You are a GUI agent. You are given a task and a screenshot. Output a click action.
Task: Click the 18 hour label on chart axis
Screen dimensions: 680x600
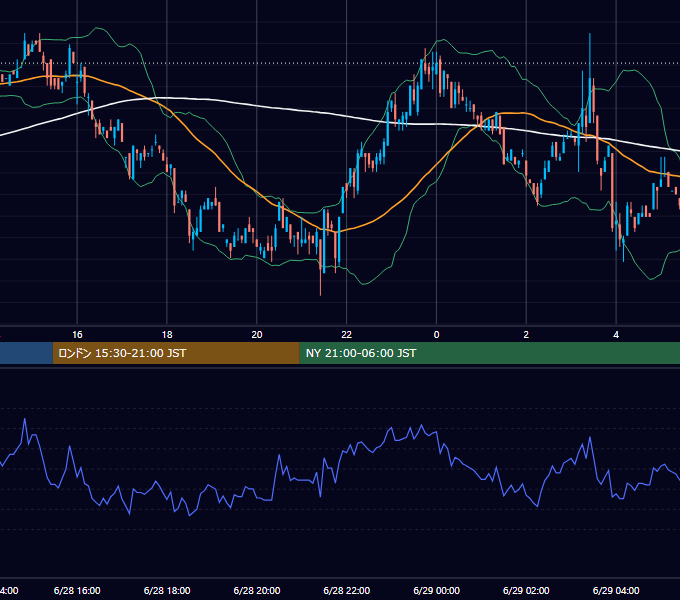click(x=167, y=335)
